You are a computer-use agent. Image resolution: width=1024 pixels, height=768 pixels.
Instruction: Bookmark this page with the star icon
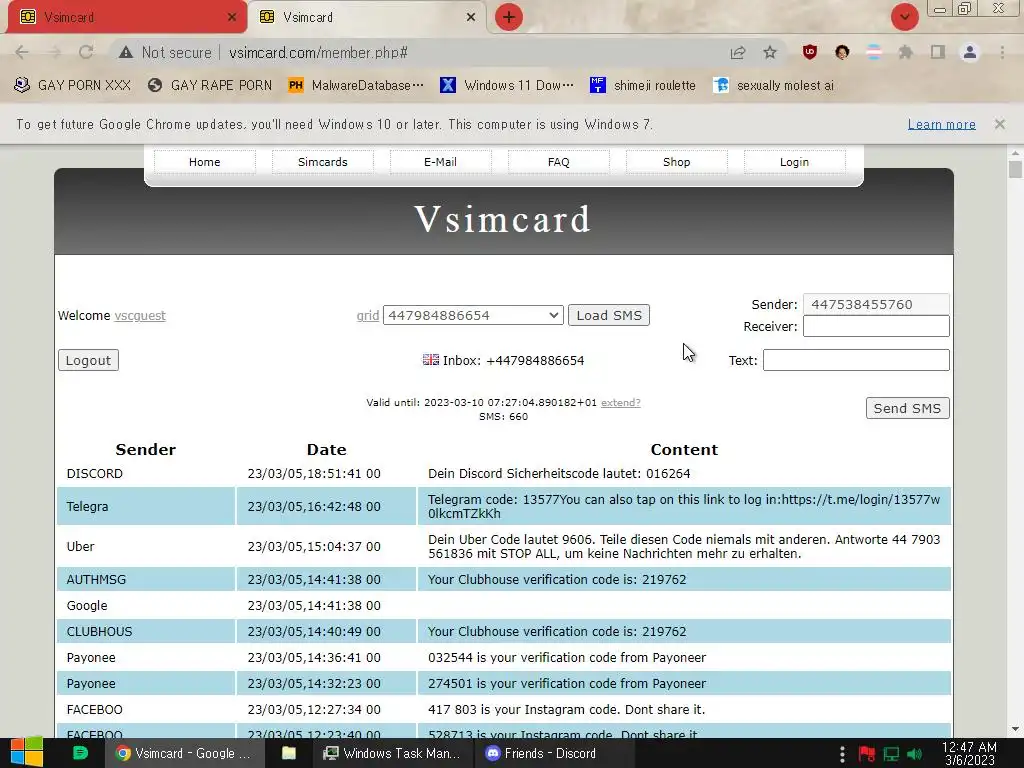pos(770,52)
